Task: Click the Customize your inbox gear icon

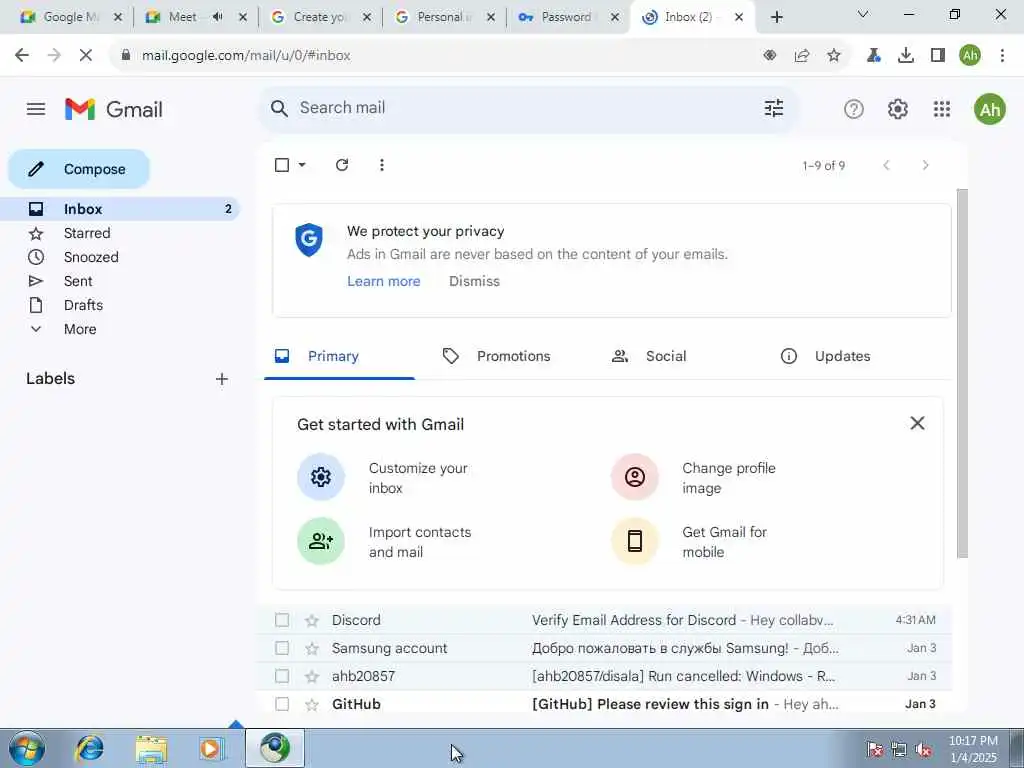Action: (321, 477)
